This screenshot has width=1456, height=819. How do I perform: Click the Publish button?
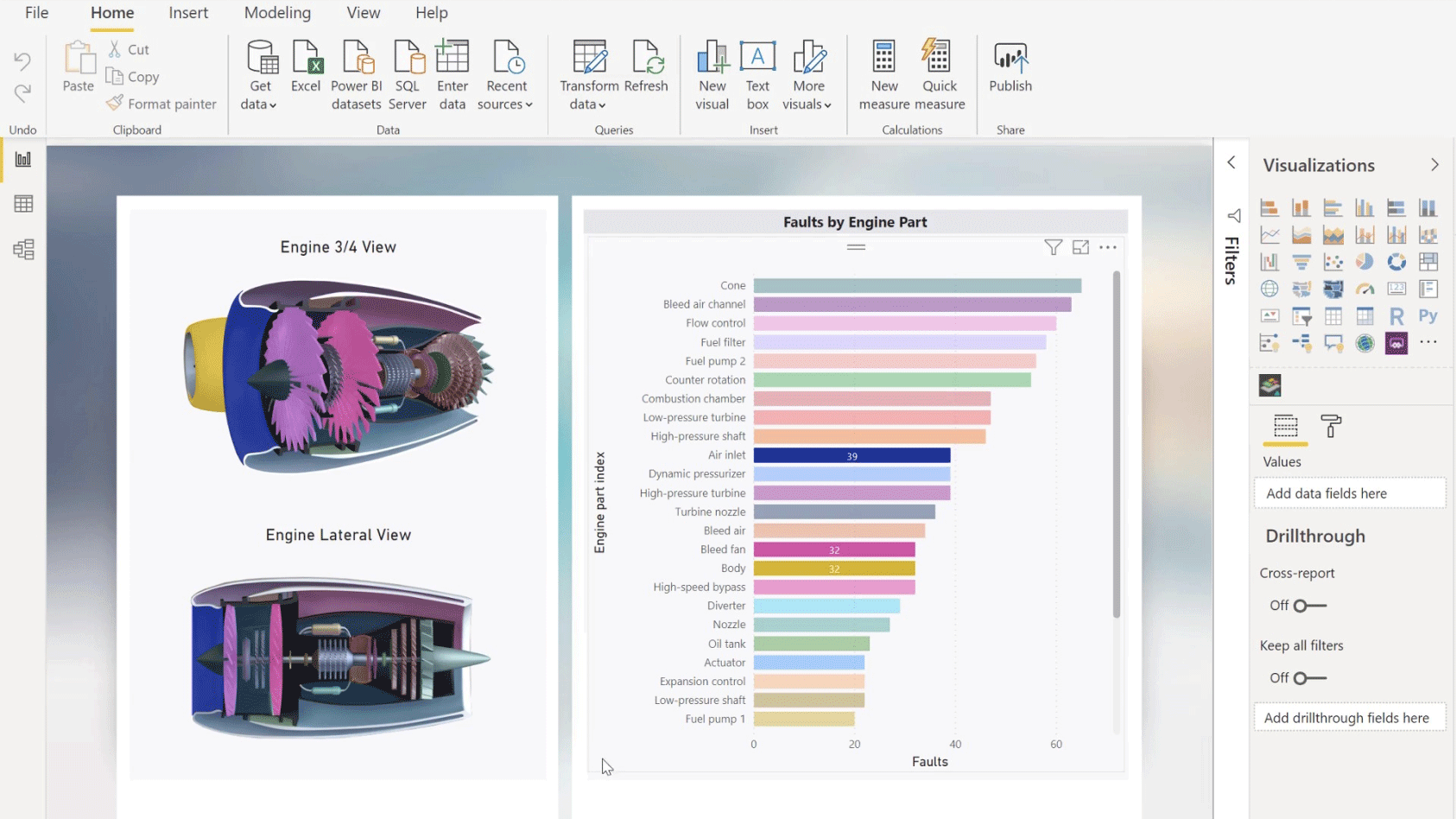coord(1010,67)
